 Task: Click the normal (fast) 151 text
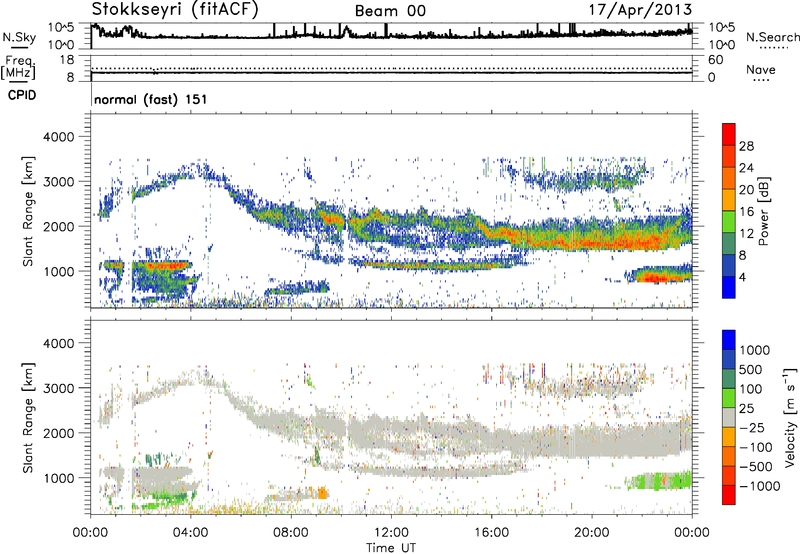coord(151,99)
